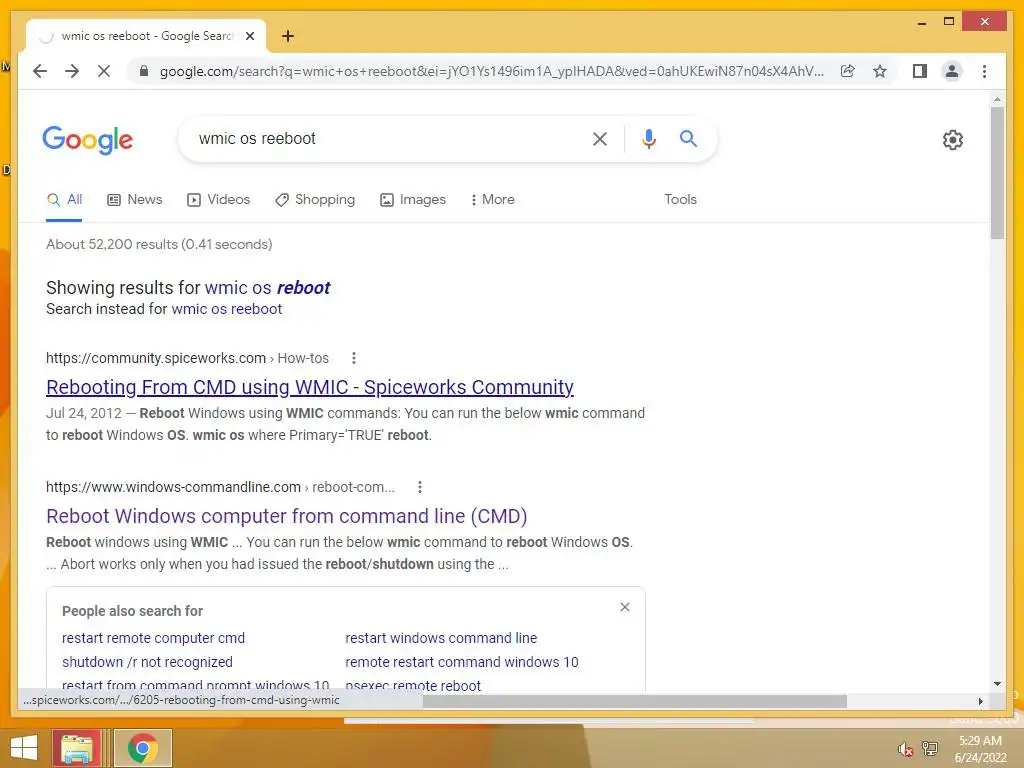Switch to the News tab
Viewport: 1024px width, 768px height.
pyautogui.click(x=135, y=200)
